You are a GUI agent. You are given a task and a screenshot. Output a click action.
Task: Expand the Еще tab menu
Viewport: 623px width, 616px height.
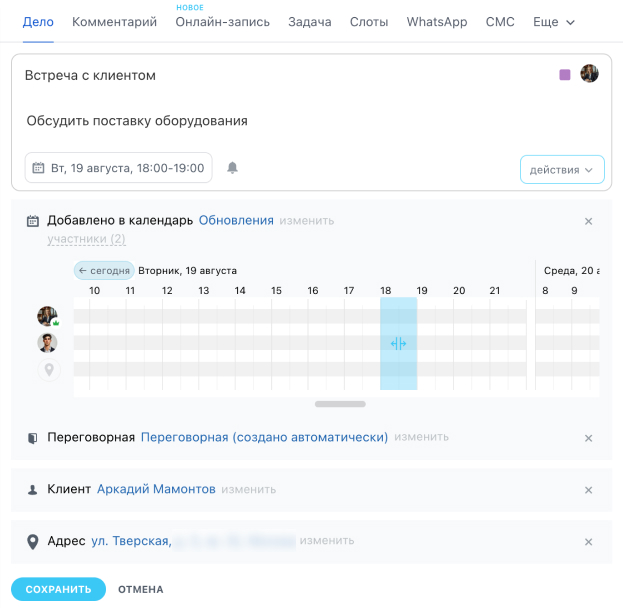tap(554, 22)
